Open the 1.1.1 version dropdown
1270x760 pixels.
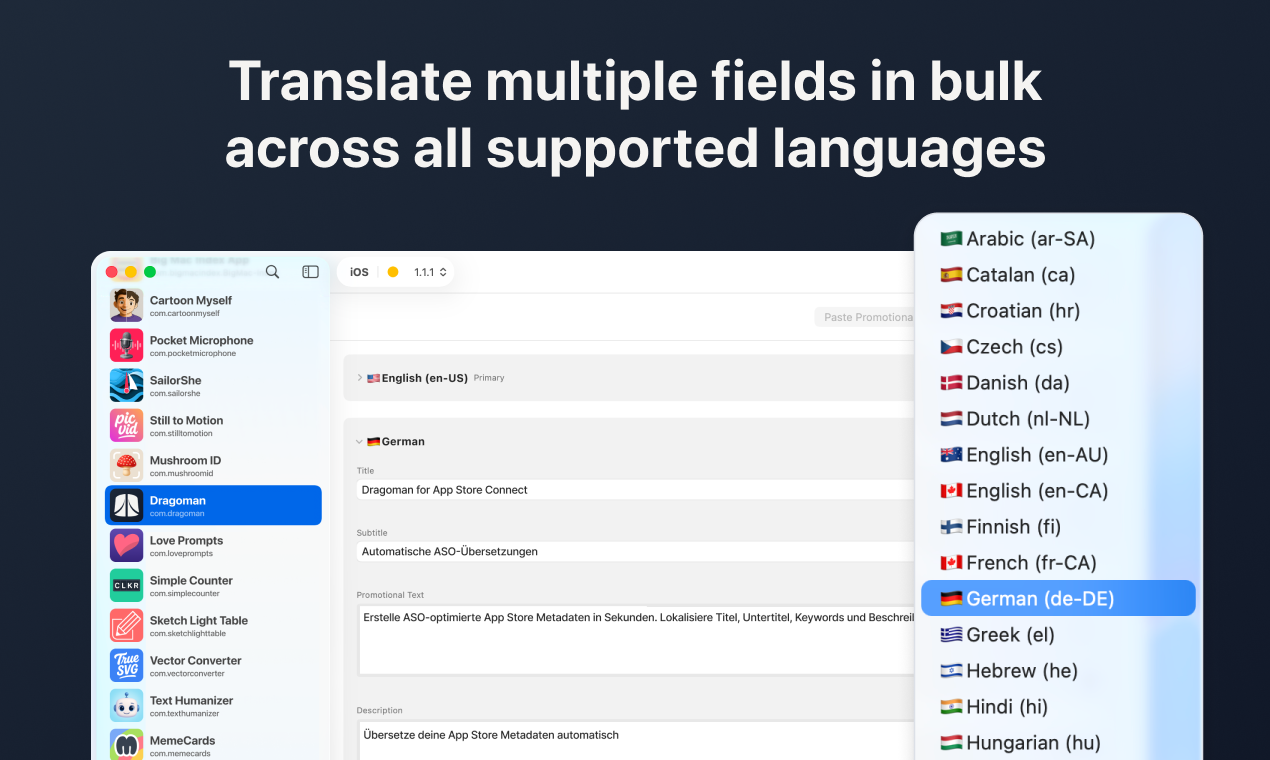431,272
